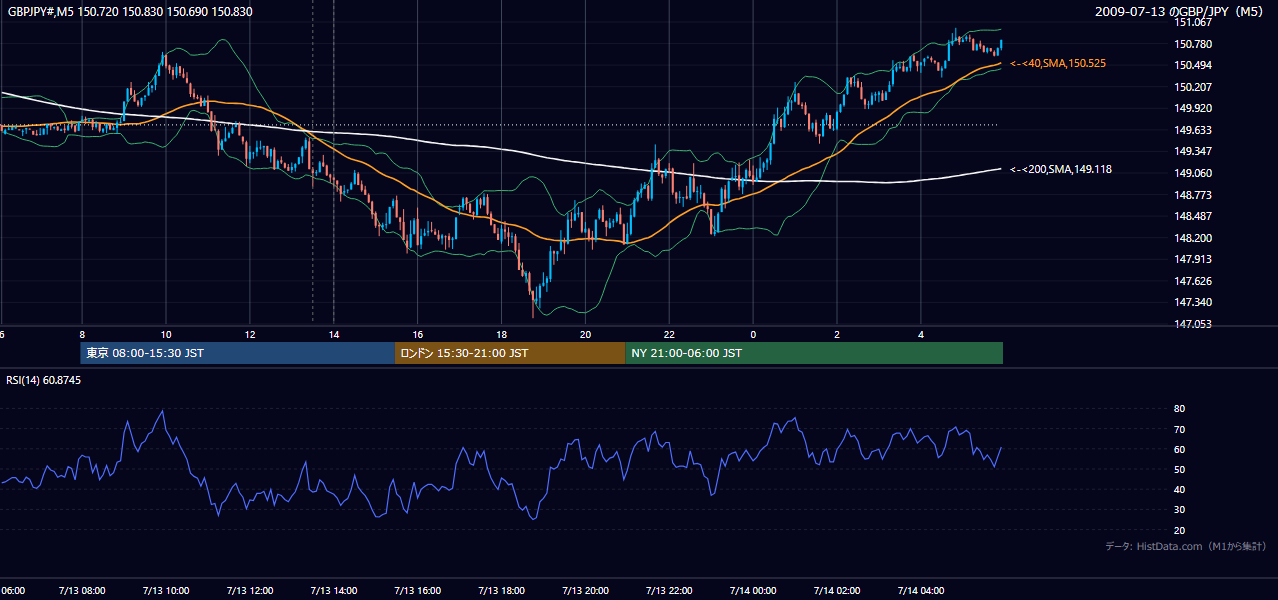
Task: Click the orange 40 SMA label 150.525
Action: point(1058,63)
